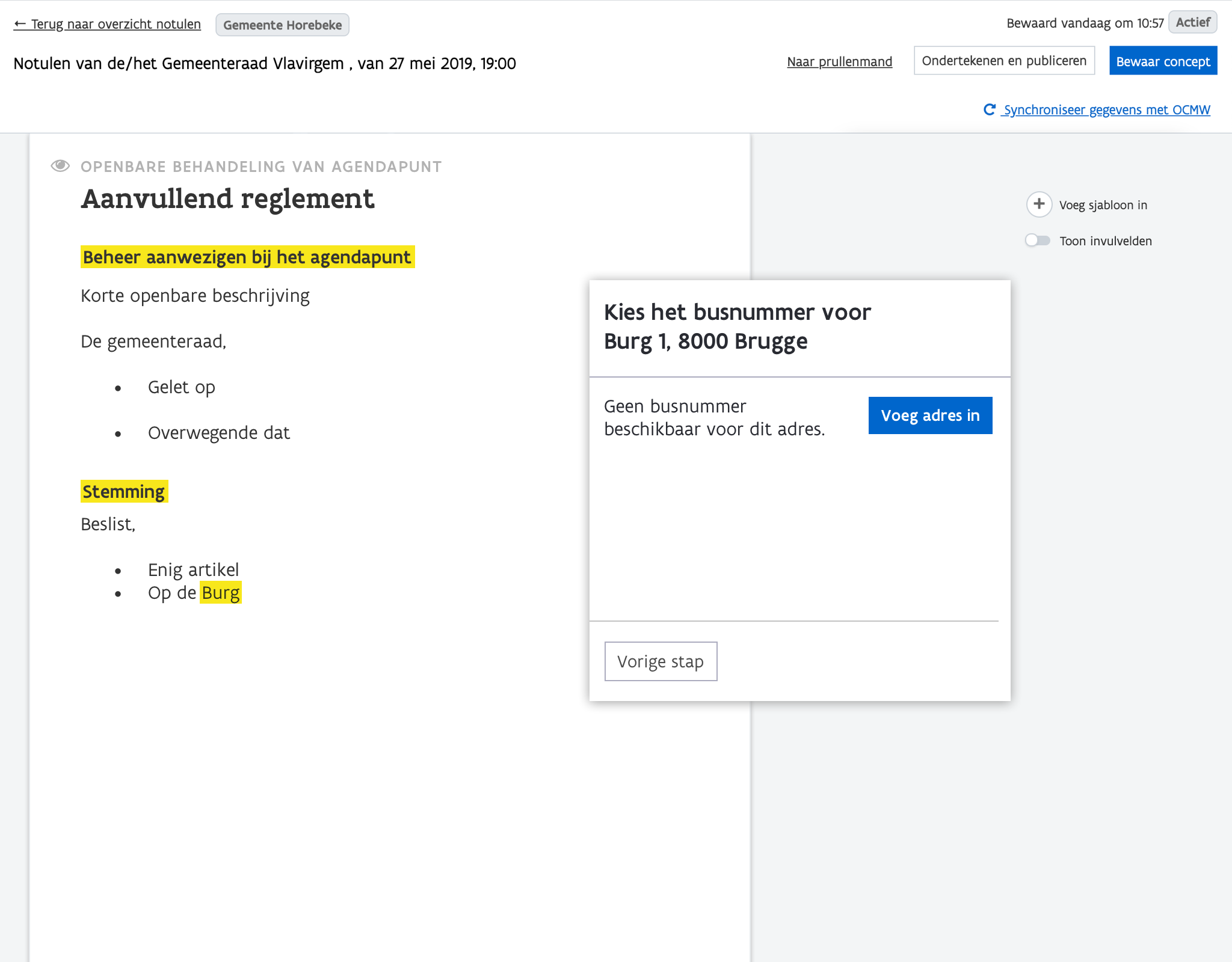Return via Terug naar overzicht notulen
Image resolution: width=1232 pixels, height=962 pixels.
click(115, 24)
